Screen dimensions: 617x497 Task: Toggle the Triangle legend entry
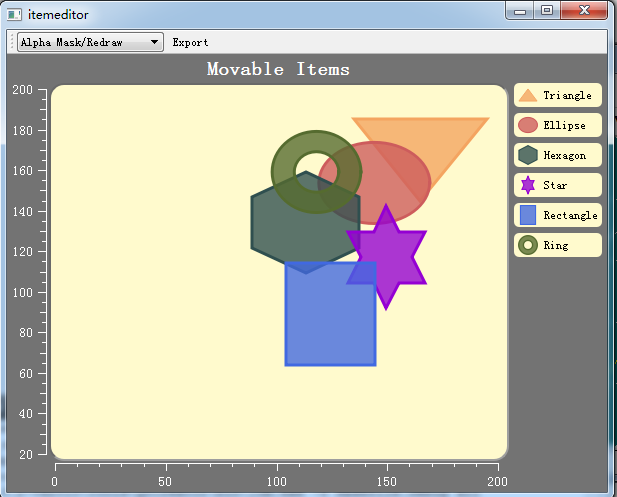tap(558, 95)
